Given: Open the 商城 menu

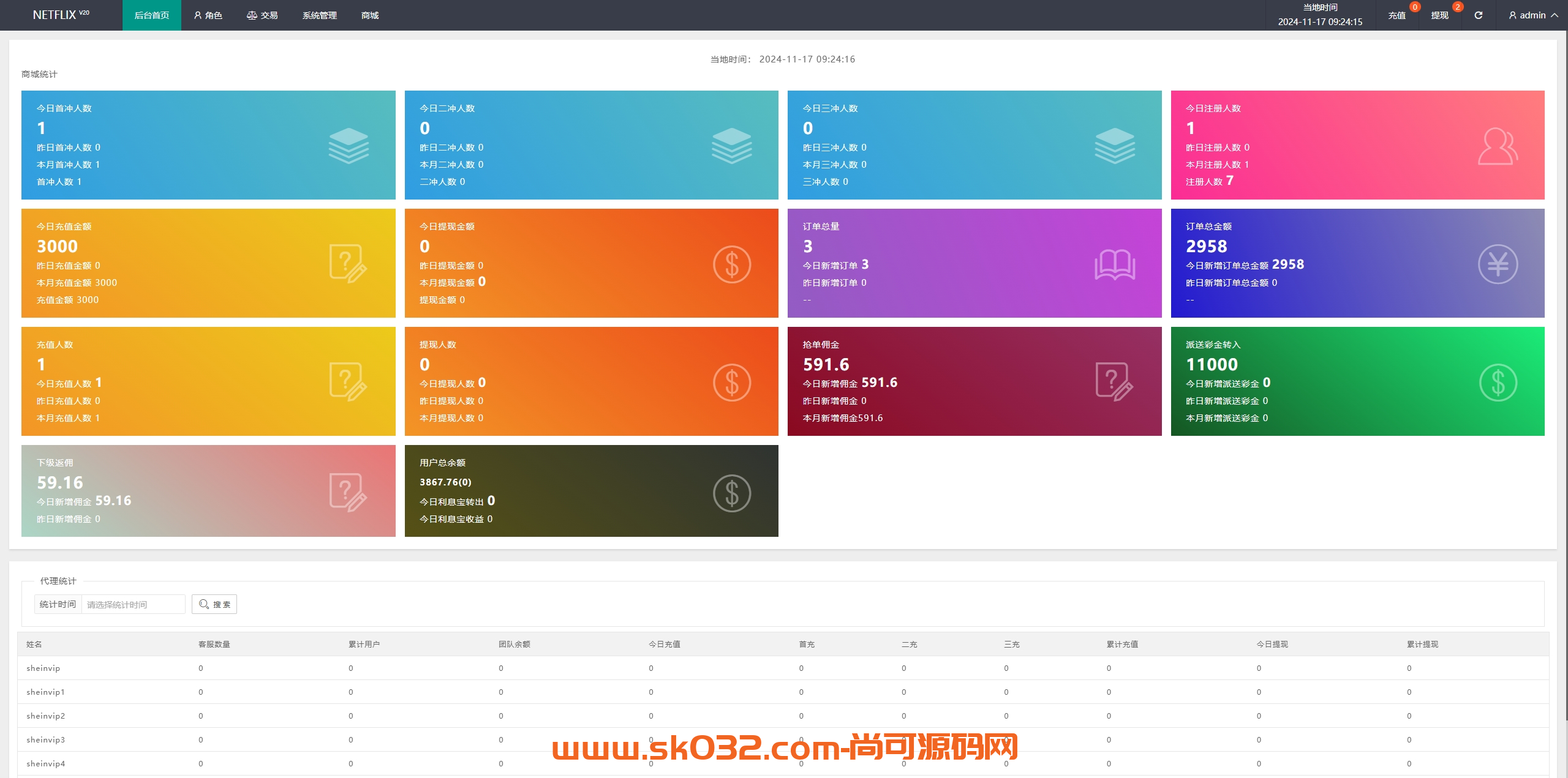Looking at the screenshot, I should click(x=370, y=15).
